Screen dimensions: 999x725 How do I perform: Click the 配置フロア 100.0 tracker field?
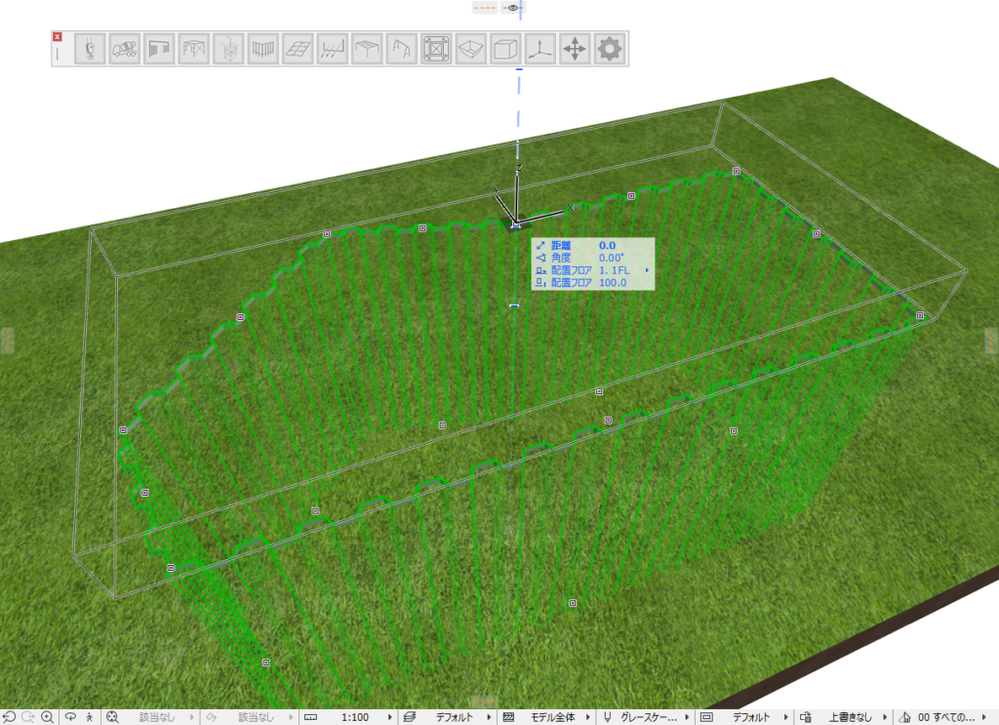(593, 283)
